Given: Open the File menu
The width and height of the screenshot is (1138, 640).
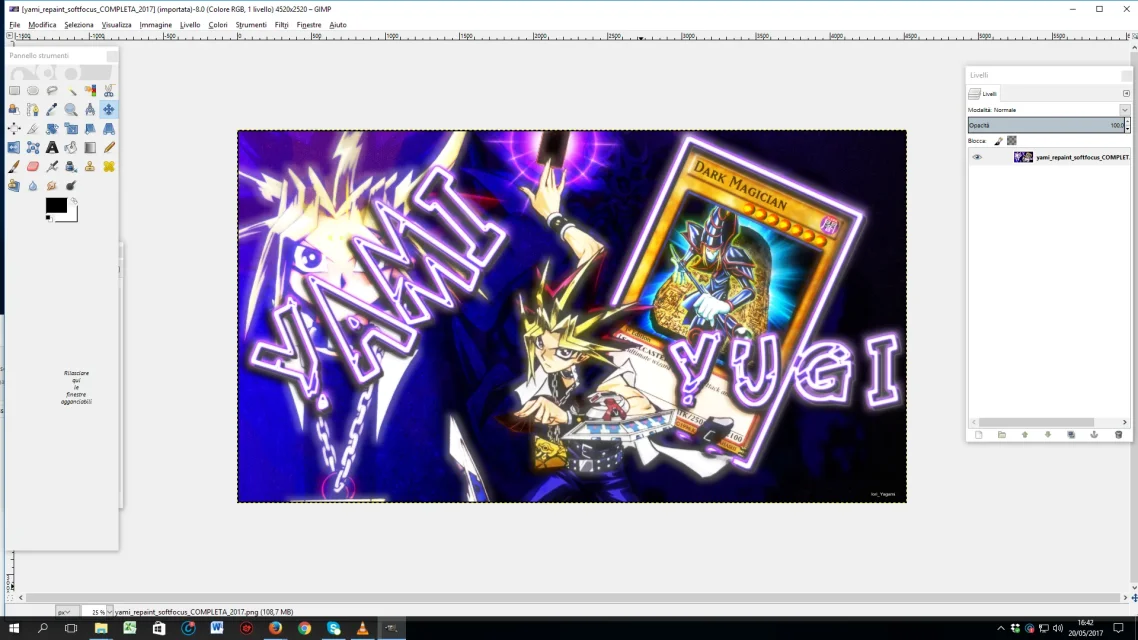Looking at the screenshot, I should pyautogui.click(x=15, y=25).
